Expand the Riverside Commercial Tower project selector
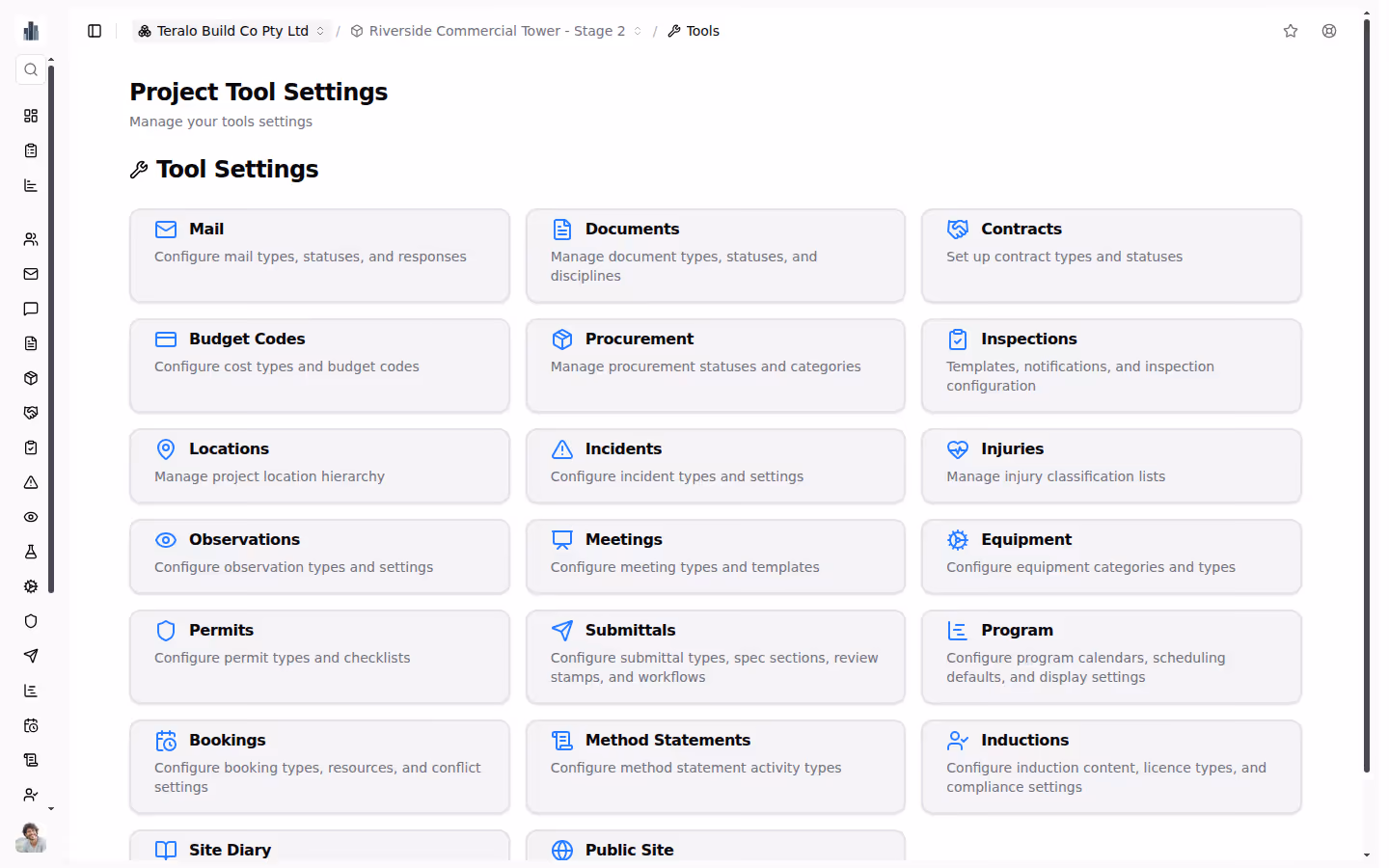 coord(497,31)
